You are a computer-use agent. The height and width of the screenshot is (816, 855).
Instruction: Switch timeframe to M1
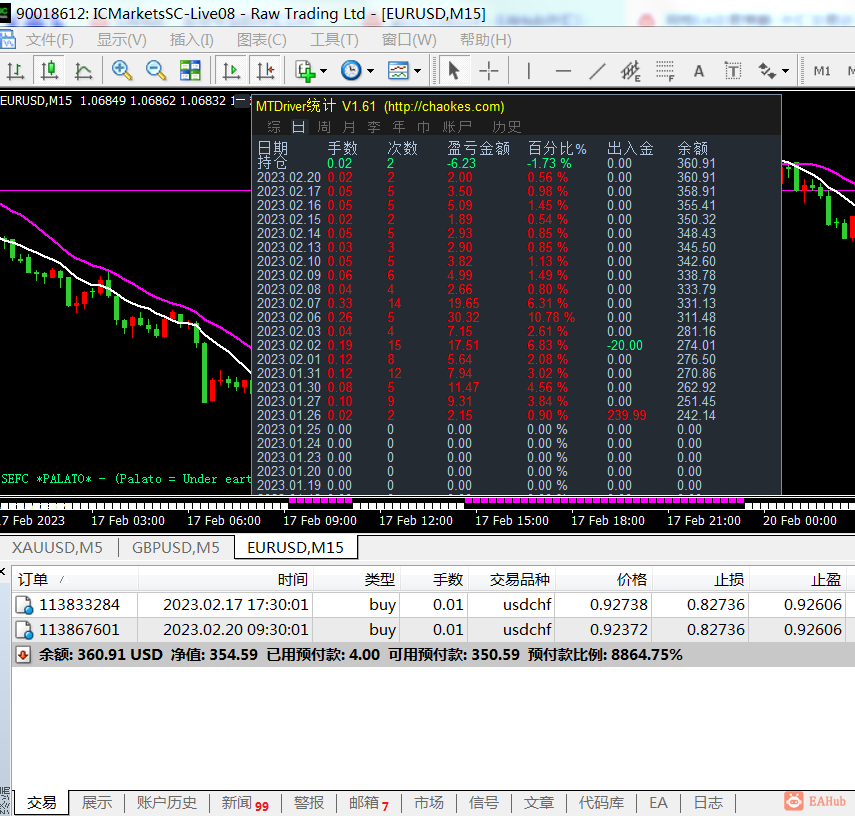822,71
